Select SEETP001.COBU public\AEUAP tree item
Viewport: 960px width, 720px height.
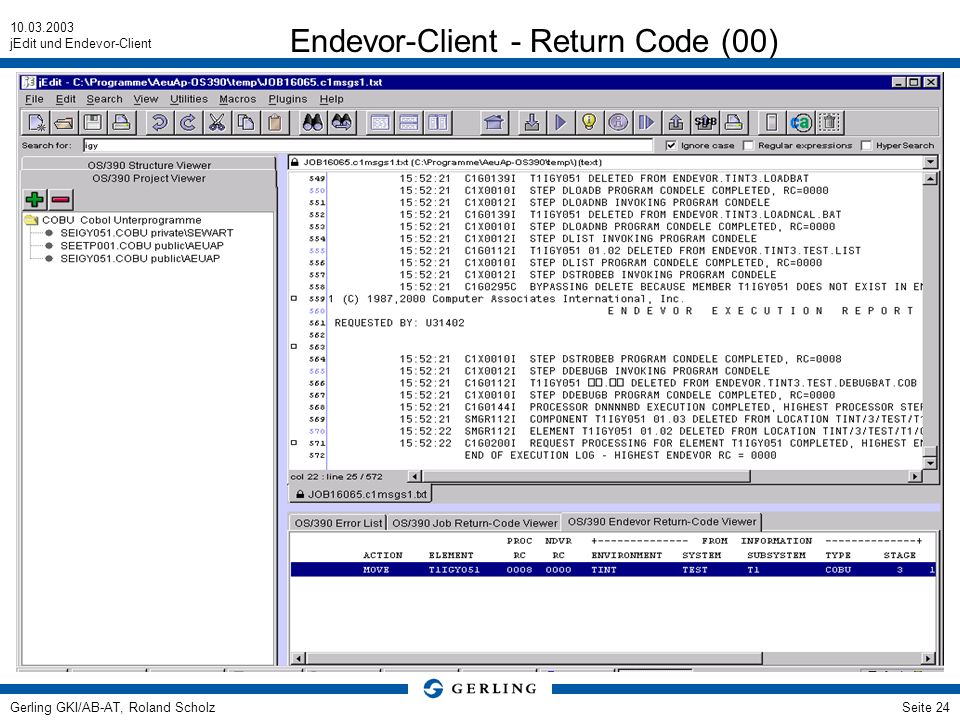point(141,246)
